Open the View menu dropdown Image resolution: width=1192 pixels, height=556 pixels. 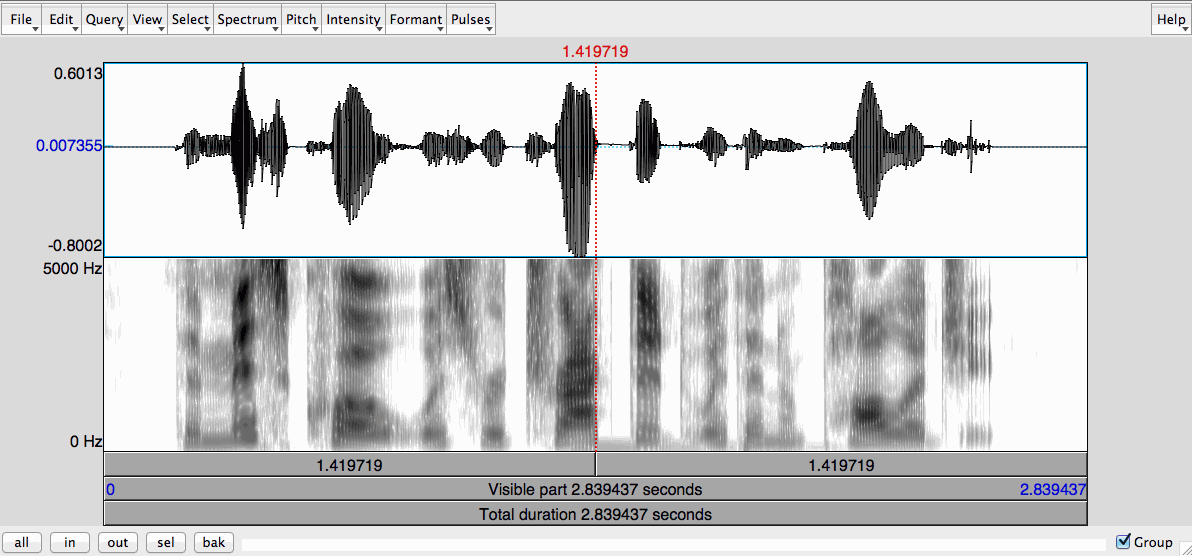pos(147,20)
